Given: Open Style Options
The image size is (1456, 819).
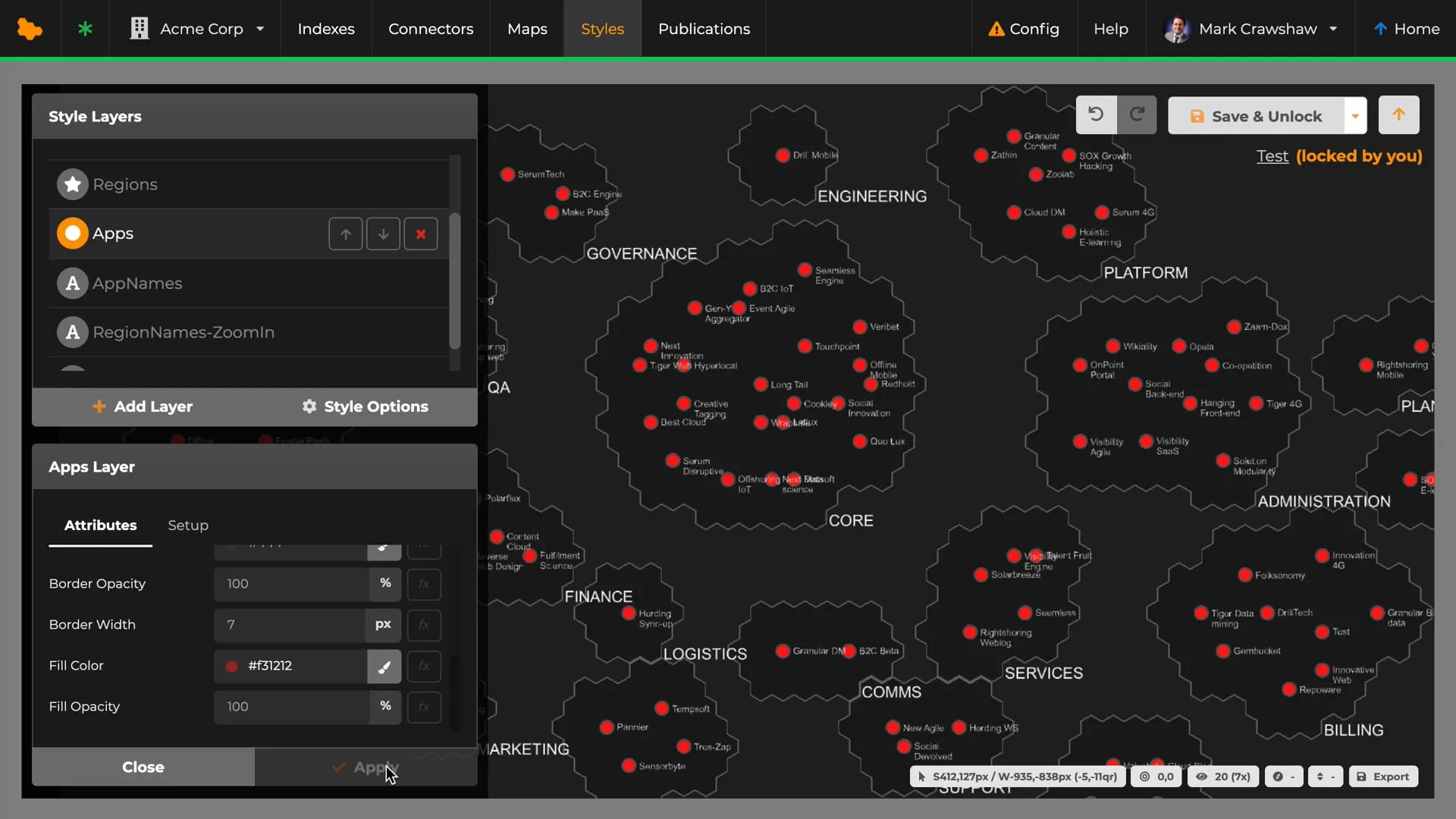Looking at the screenshot, I should click(366, 406).
